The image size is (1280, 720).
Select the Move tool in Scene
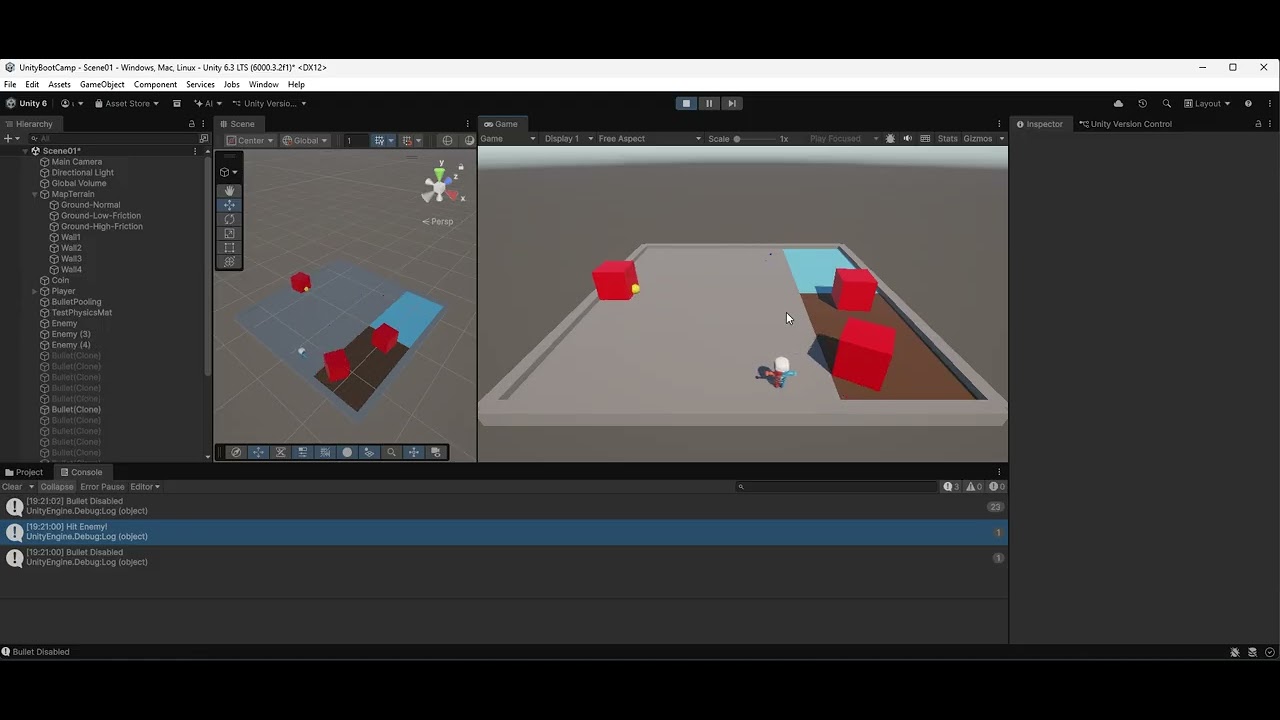click(229, 204)
